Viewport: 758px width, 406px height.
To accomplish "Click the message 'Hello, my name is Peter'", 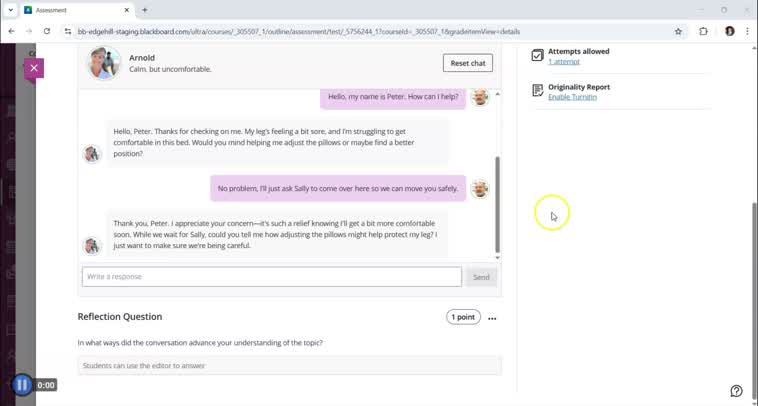I will click(x=393, y=97).
